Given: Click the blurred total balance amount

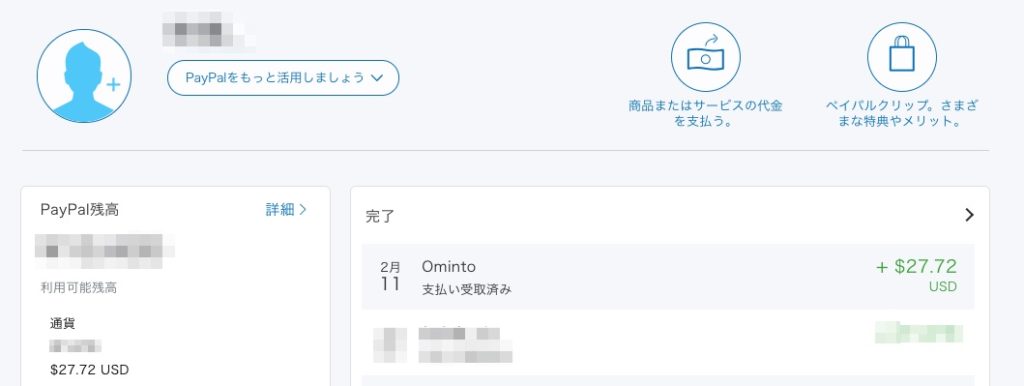Looking at the screenshot, I should click(104, 251).
